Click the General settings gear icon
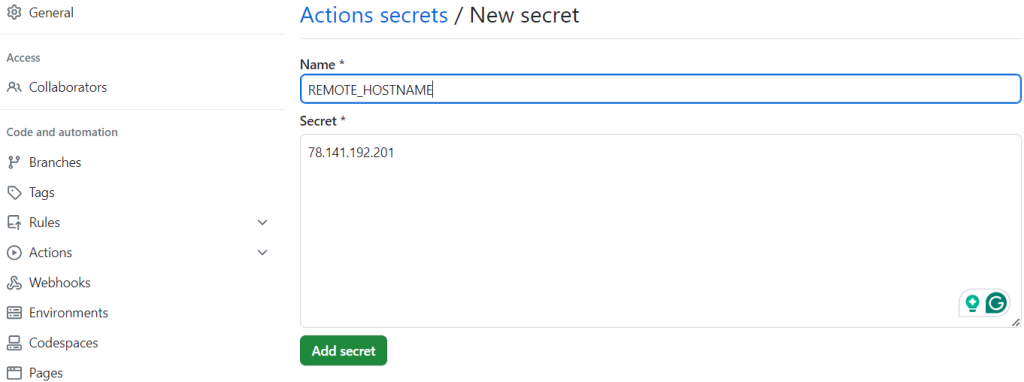 pos(14,12)
